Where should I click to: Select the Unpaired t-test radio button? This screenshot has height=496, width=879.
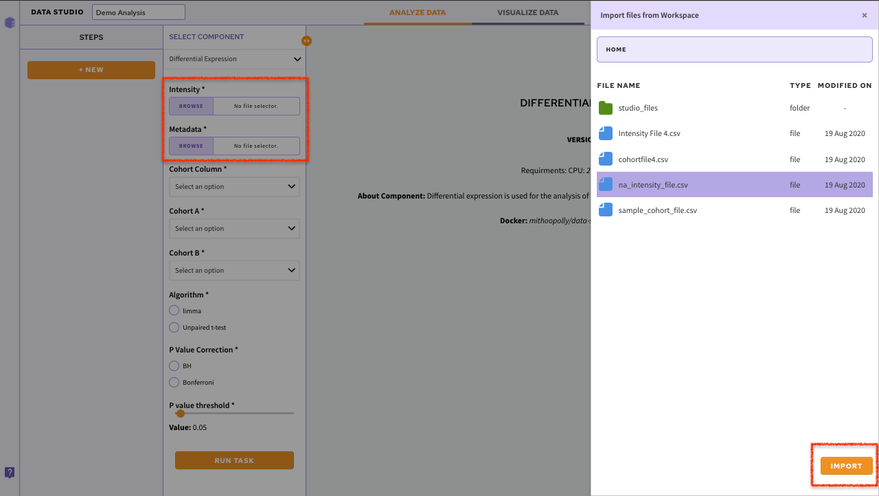[174, 327]
